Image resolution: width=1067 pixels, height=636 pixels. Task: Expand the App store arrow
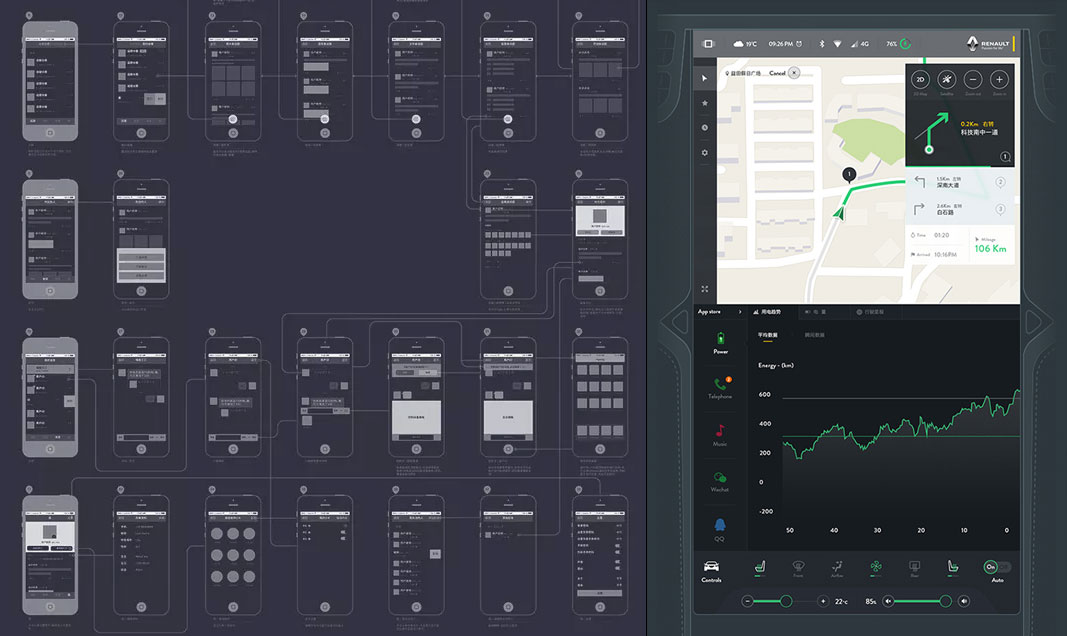[740, 312]
